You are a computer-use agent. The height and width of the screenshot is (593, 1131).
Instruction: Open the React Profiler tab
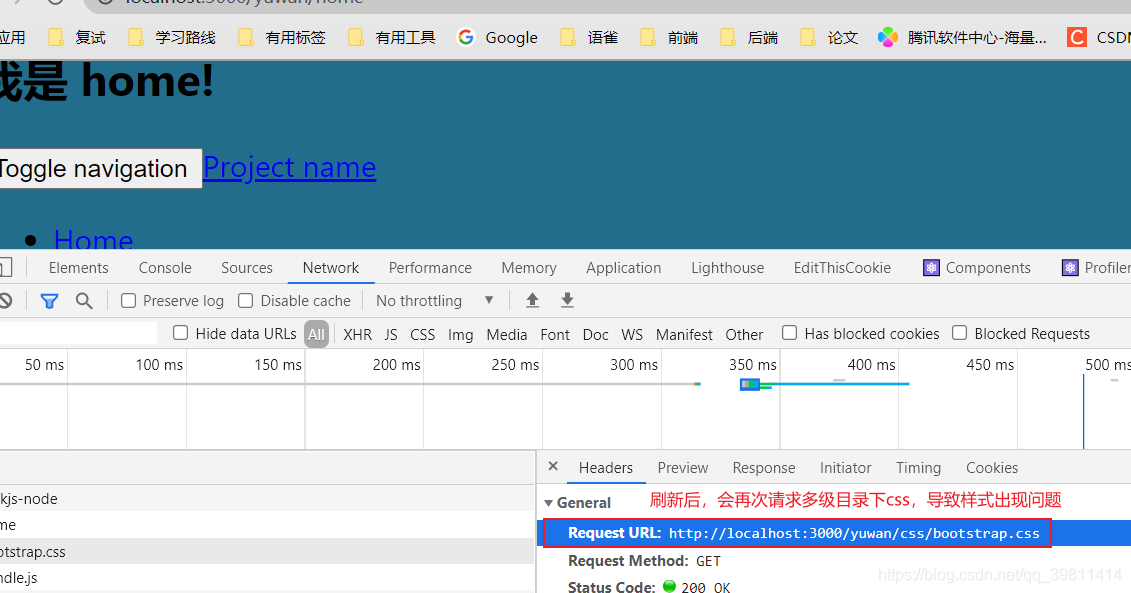[x=1096, y=268]
